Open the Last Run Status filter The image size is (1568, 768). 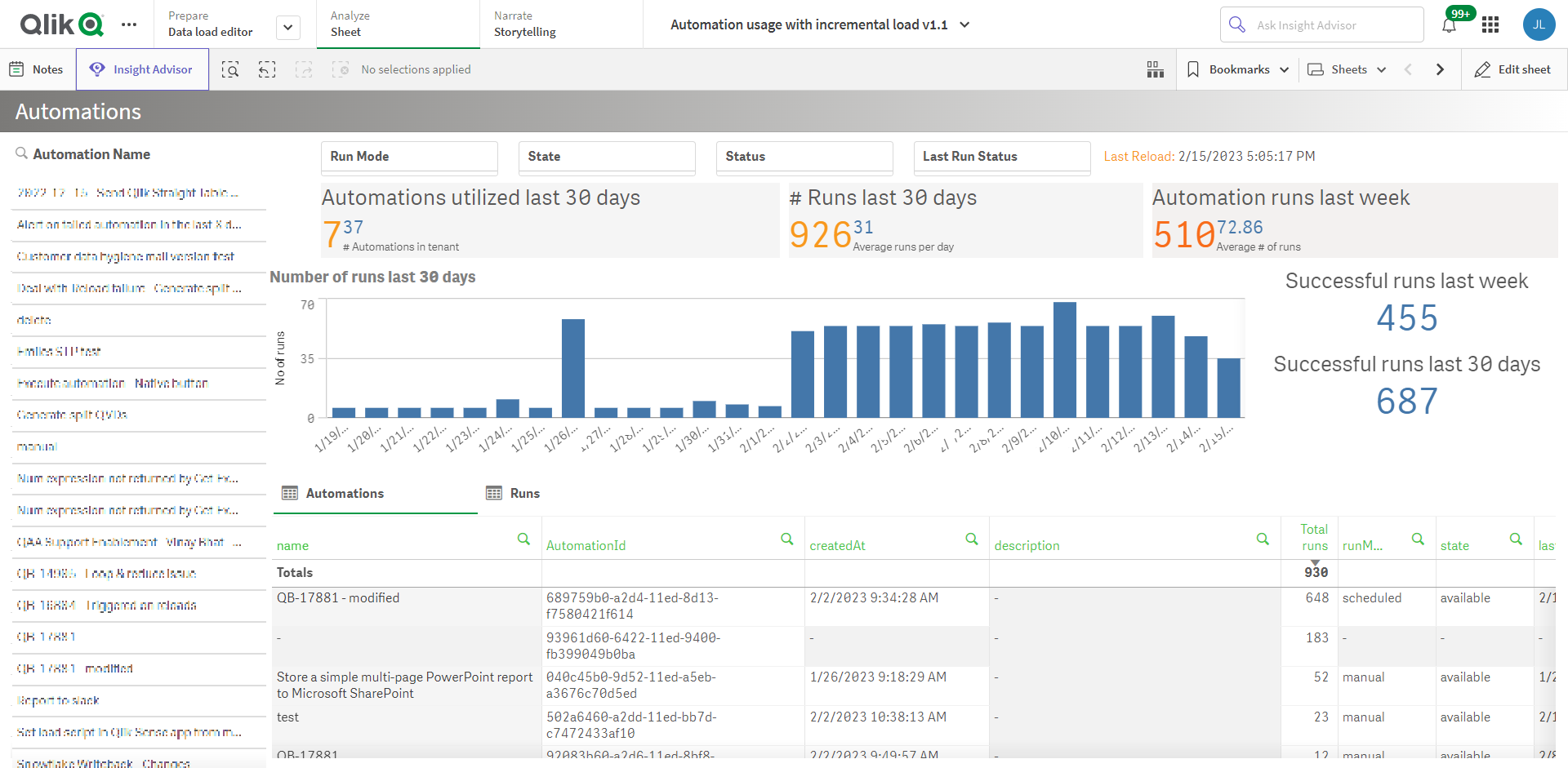(1002, 157)
